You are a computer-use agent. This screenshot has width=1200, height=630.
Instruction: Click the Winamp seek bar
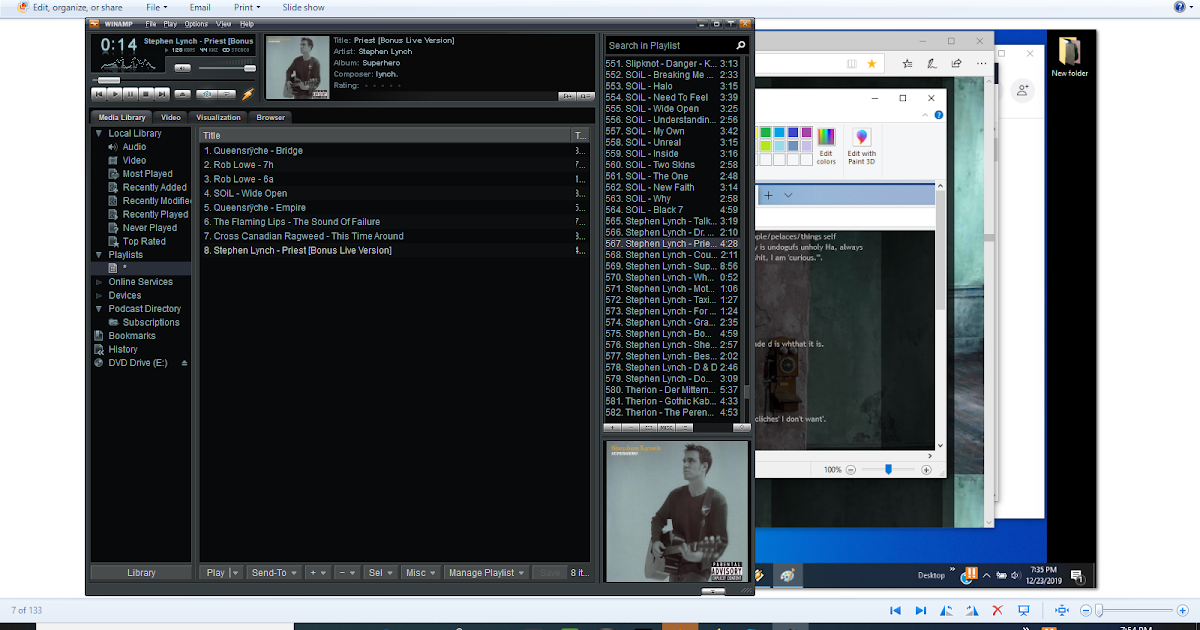(173, 80)
